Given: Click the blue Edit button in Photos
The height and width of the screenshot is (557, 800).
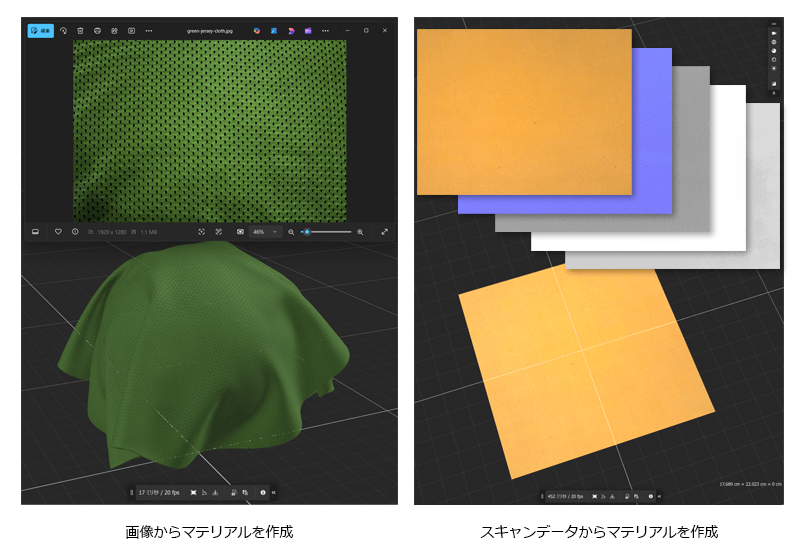Looking at the screenshot, I should tap(40, 31).
